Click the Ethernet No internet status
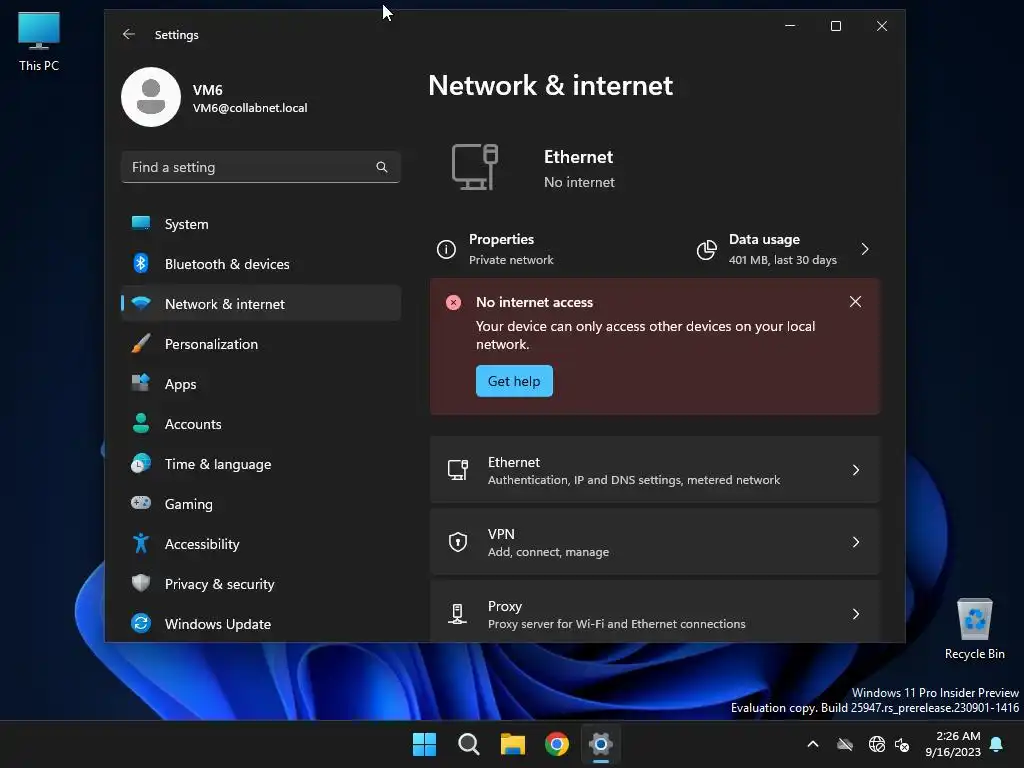 point(578,169)
